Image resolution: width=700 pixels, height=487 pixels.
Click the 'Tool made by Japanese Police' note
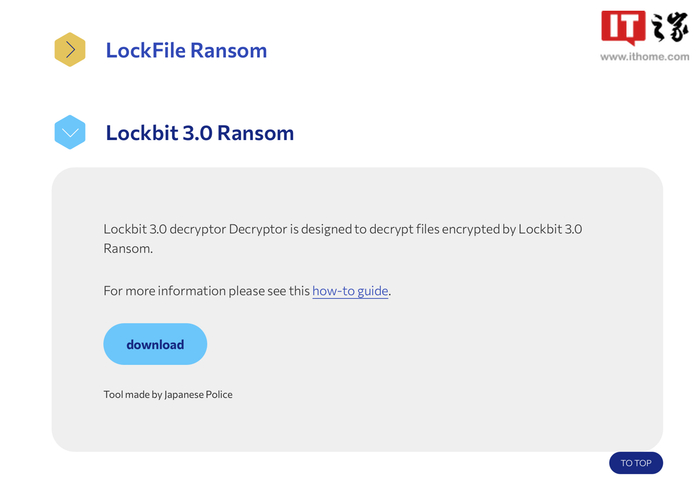point(168,394)
